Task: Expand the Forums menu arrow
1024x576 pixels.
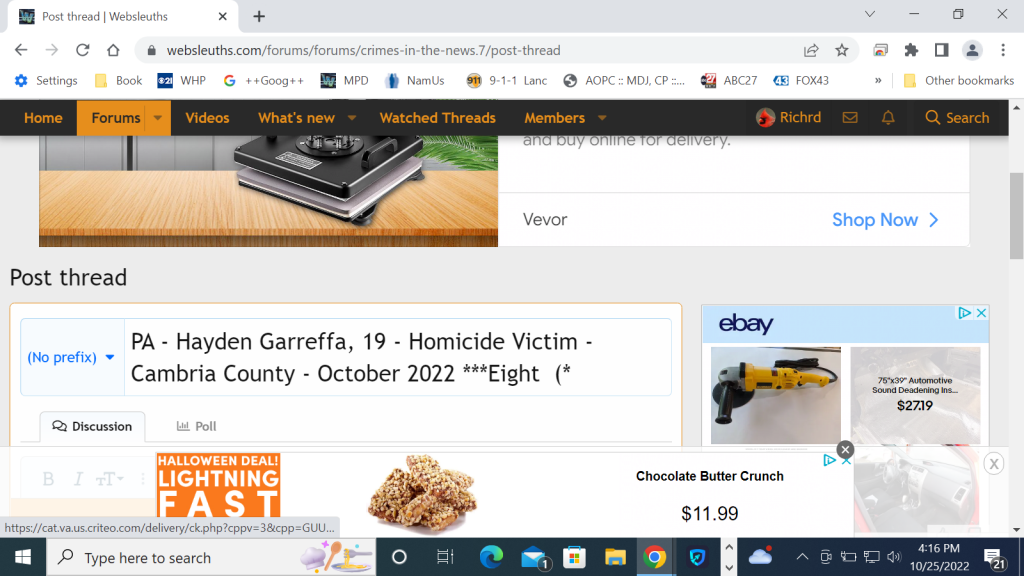Action: click(x=157, y=118)
